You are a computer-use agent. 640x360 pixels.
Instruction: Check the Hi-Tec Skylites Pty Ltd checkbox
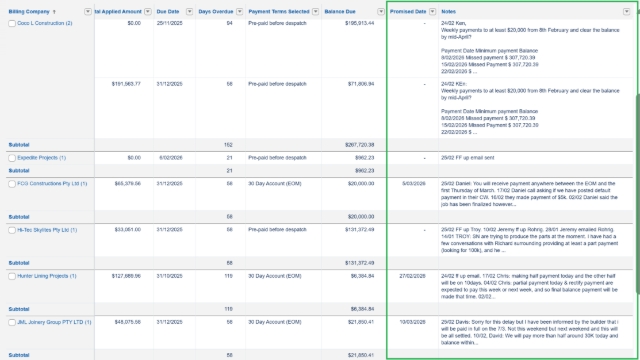tap(12, 230)
